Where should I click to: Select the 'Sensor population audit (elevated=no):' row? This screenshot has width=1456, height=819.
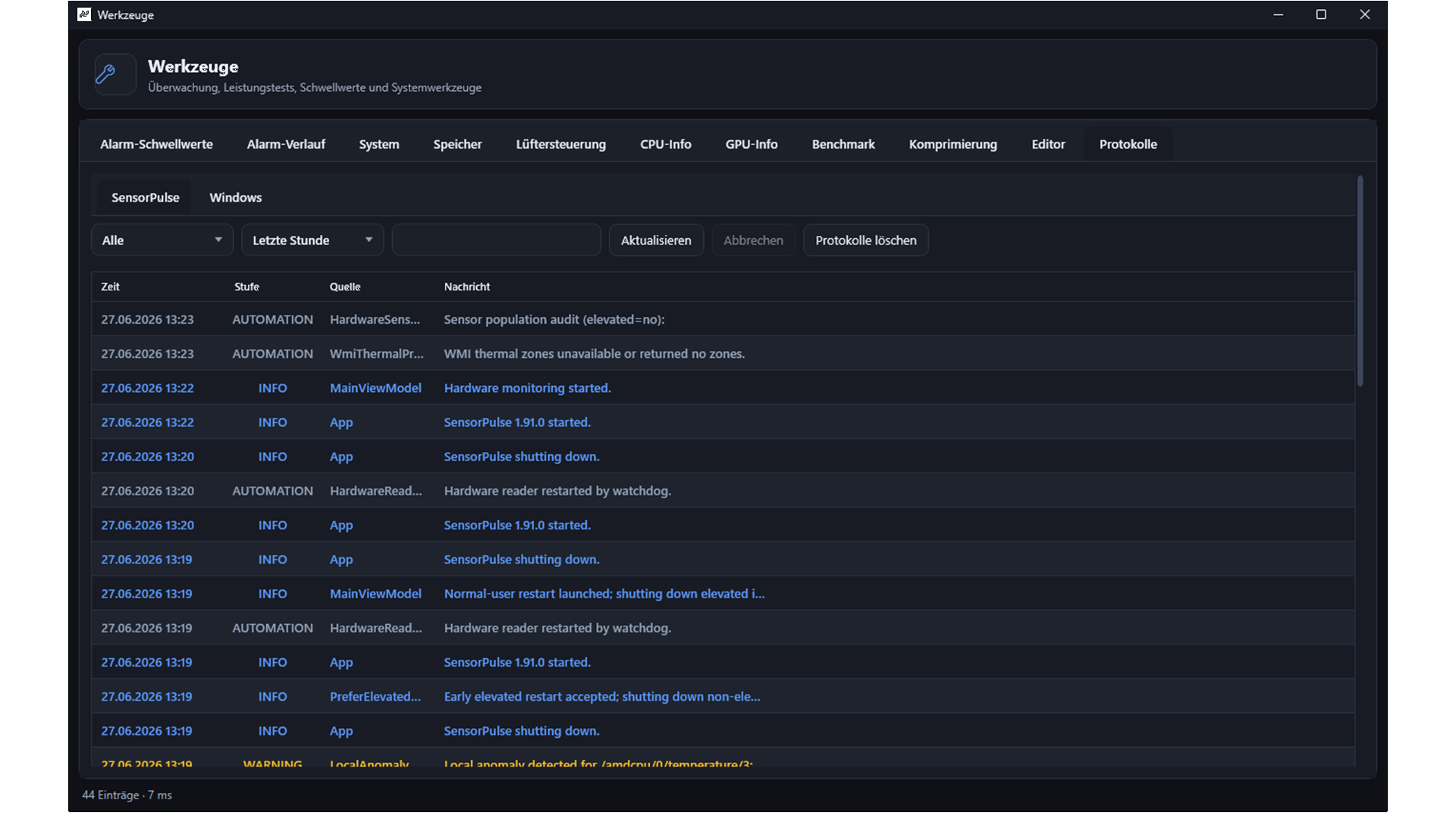click(723, 319)
